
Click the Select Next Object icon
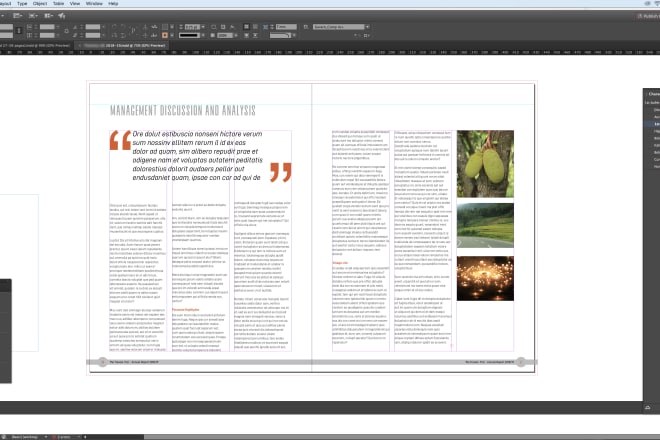coord(154,35)
